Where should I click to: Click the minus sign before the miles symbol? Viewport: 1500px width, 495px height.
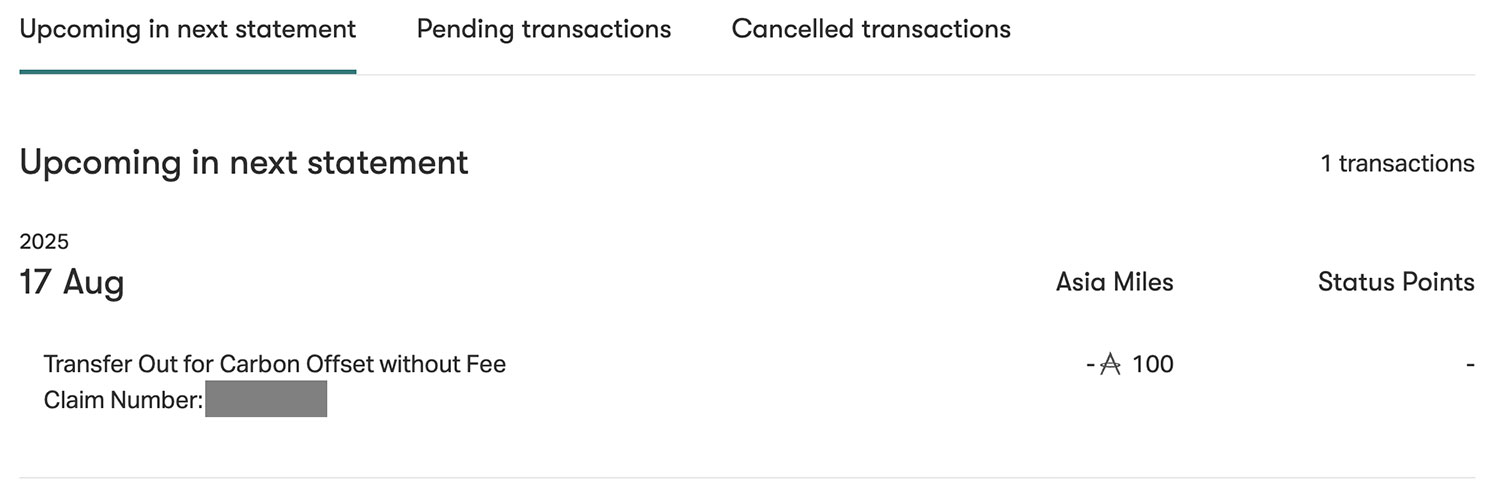point(1091,365)
